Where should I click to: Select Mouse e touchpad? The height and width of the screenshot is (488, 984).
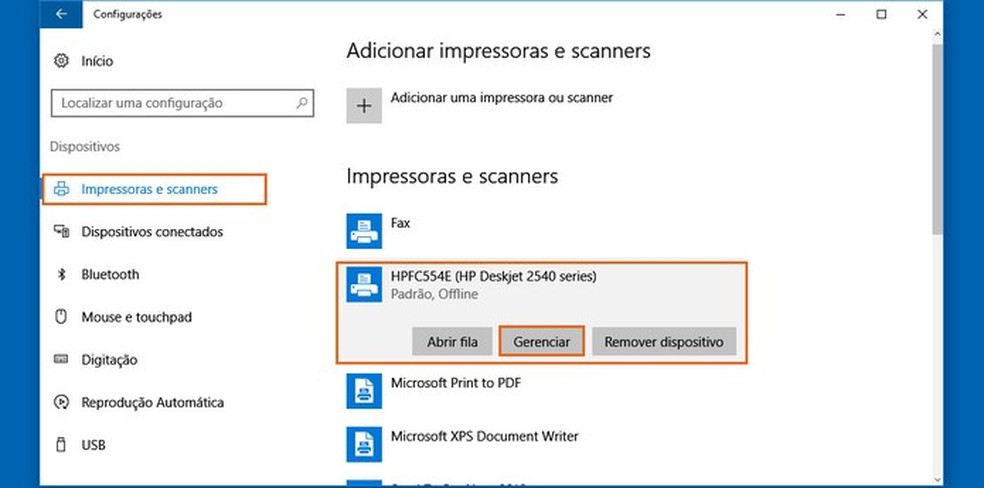pos(135,317)
